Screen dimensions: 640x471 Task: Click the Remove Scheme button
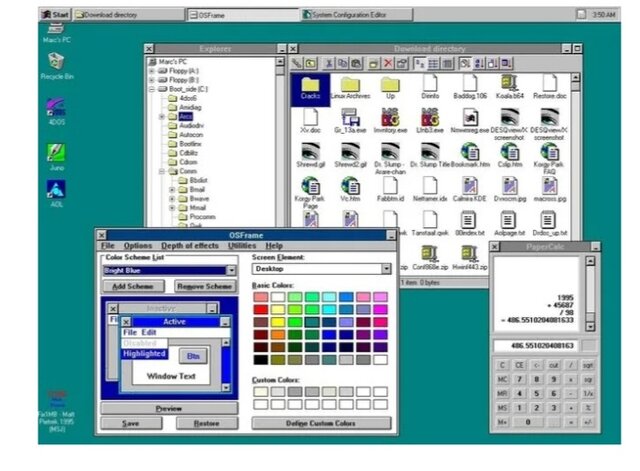(x=205, y=287)
